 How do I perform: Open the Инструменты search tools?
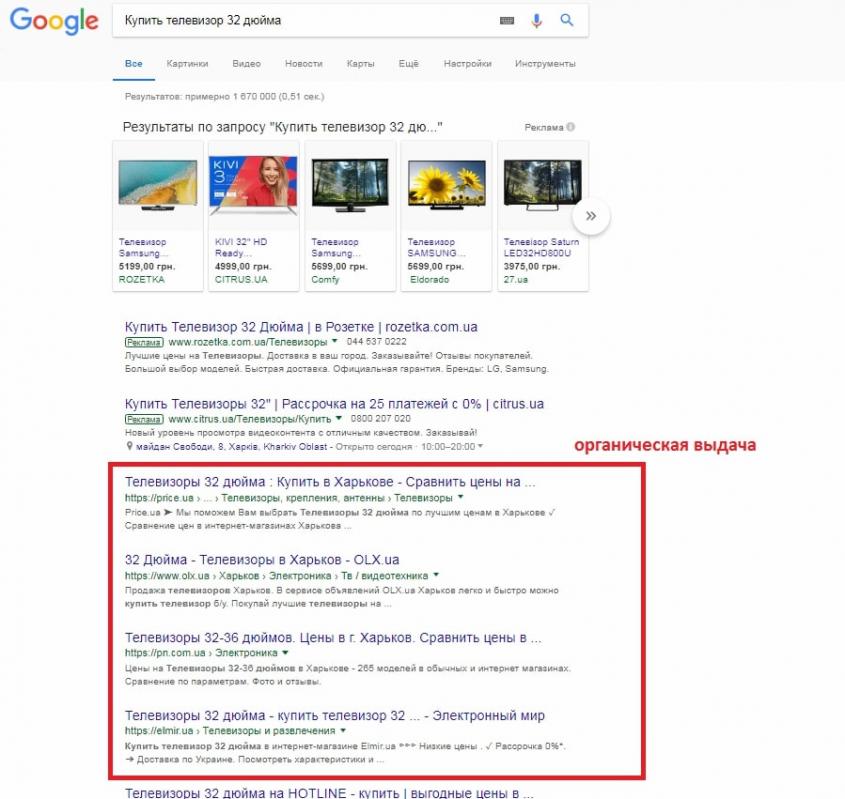545,64
